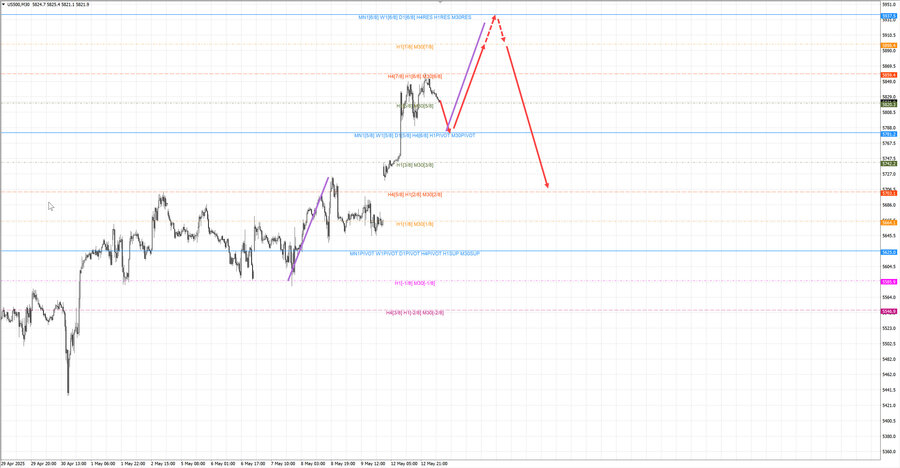The image size is (900, 468).
Task: Click the green 5742.2 price tag
Action: 889,164
